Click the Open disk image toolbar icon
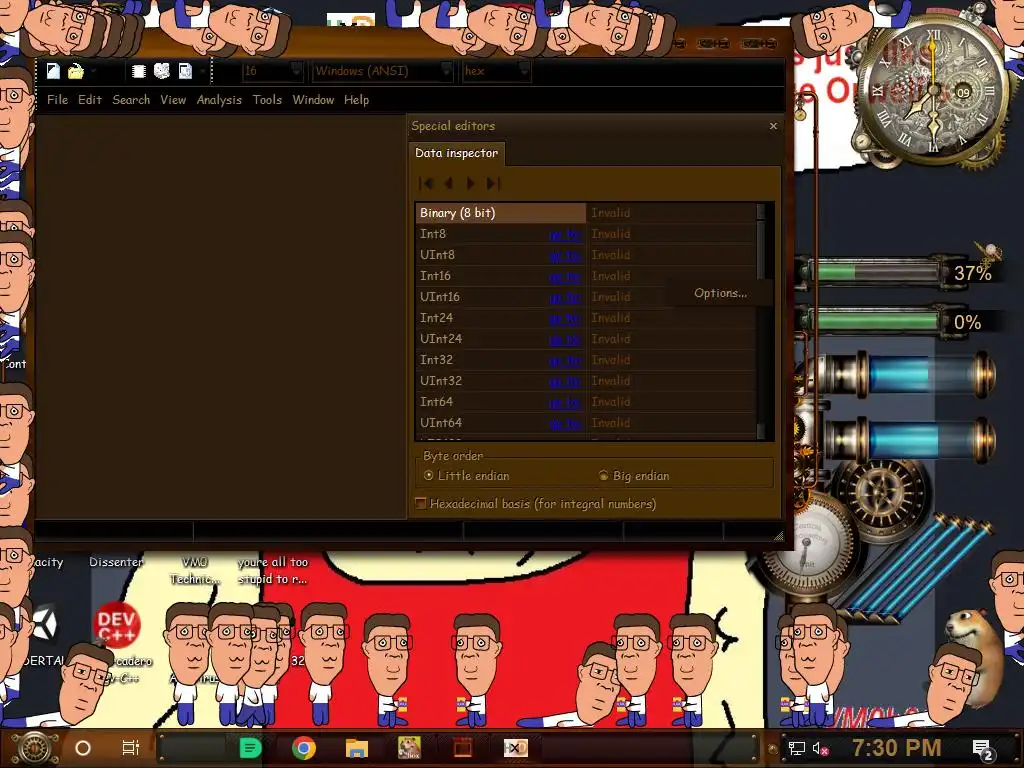The height and width of the screenshot is (768, 1024). click(185, 71)
